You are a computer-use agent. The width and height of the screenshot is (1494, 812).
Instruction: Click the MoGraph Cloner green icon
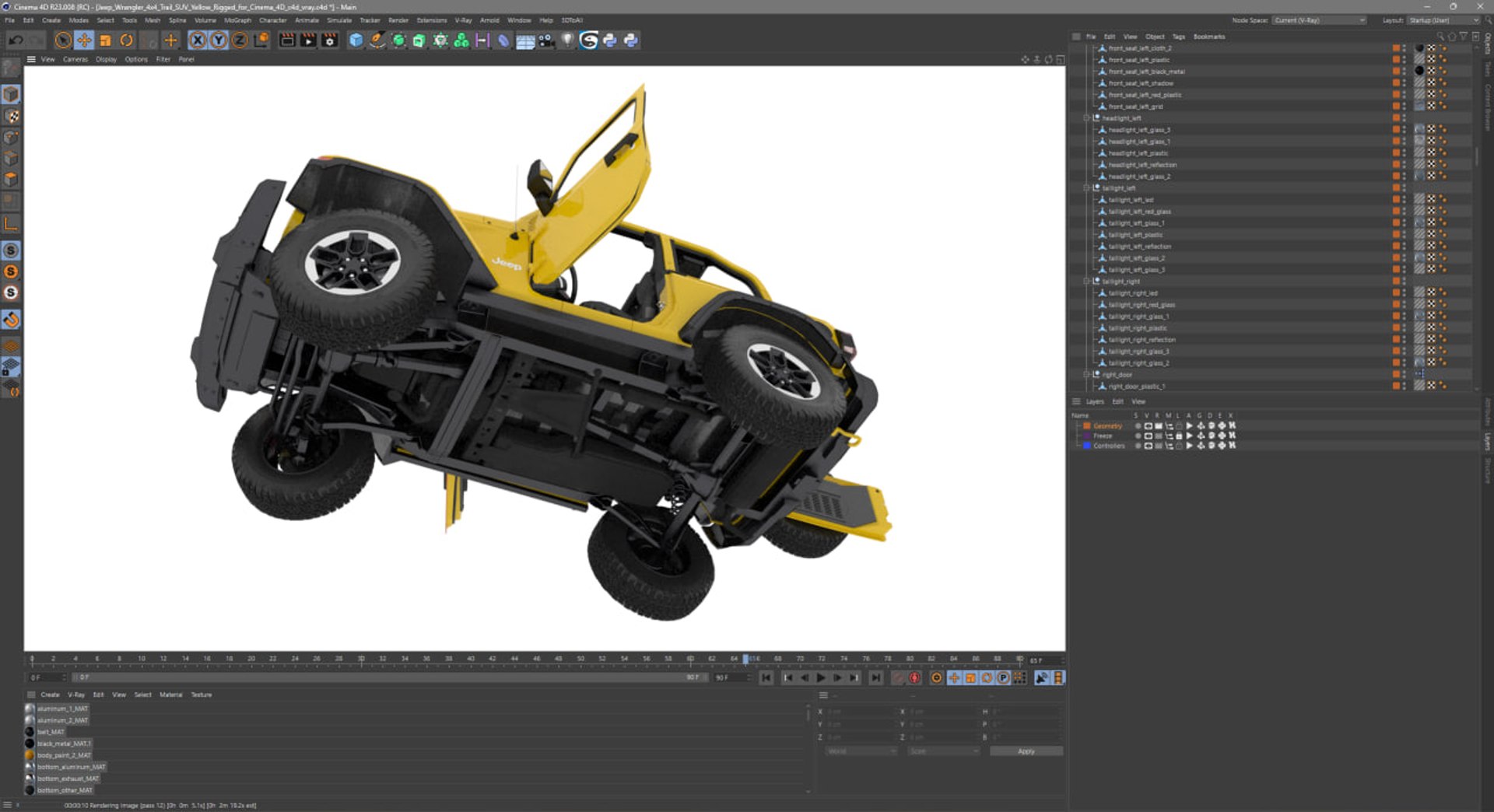coord(461,40)
